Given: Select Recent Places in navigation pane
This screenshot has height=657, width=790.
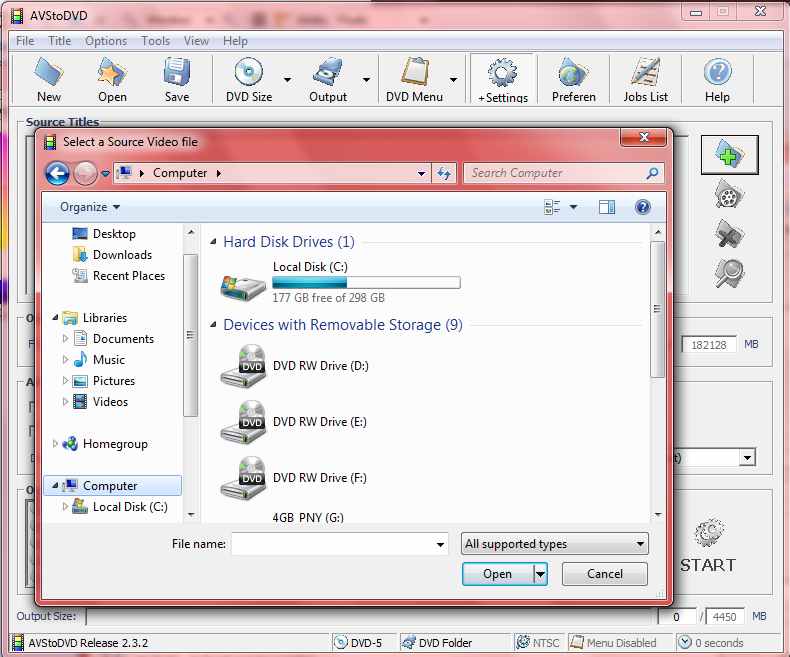Looking at the screenshot, I should (128, 276).
